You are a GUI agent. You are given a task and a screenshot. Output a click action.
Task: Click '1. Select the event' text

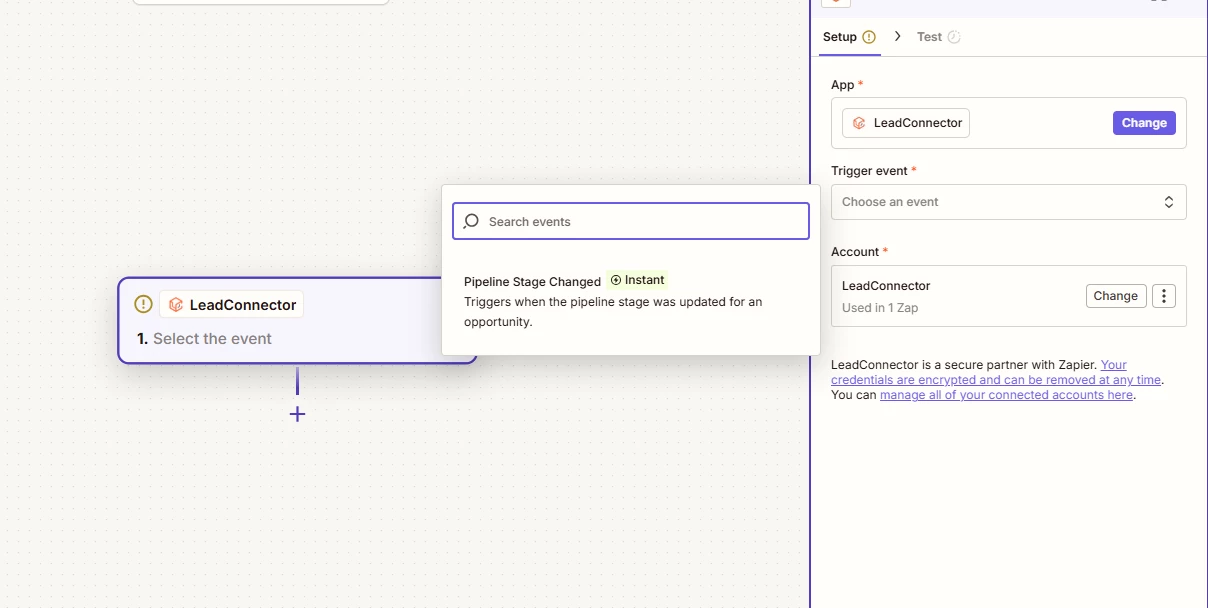pyautogui.click(x=204, y=339)
